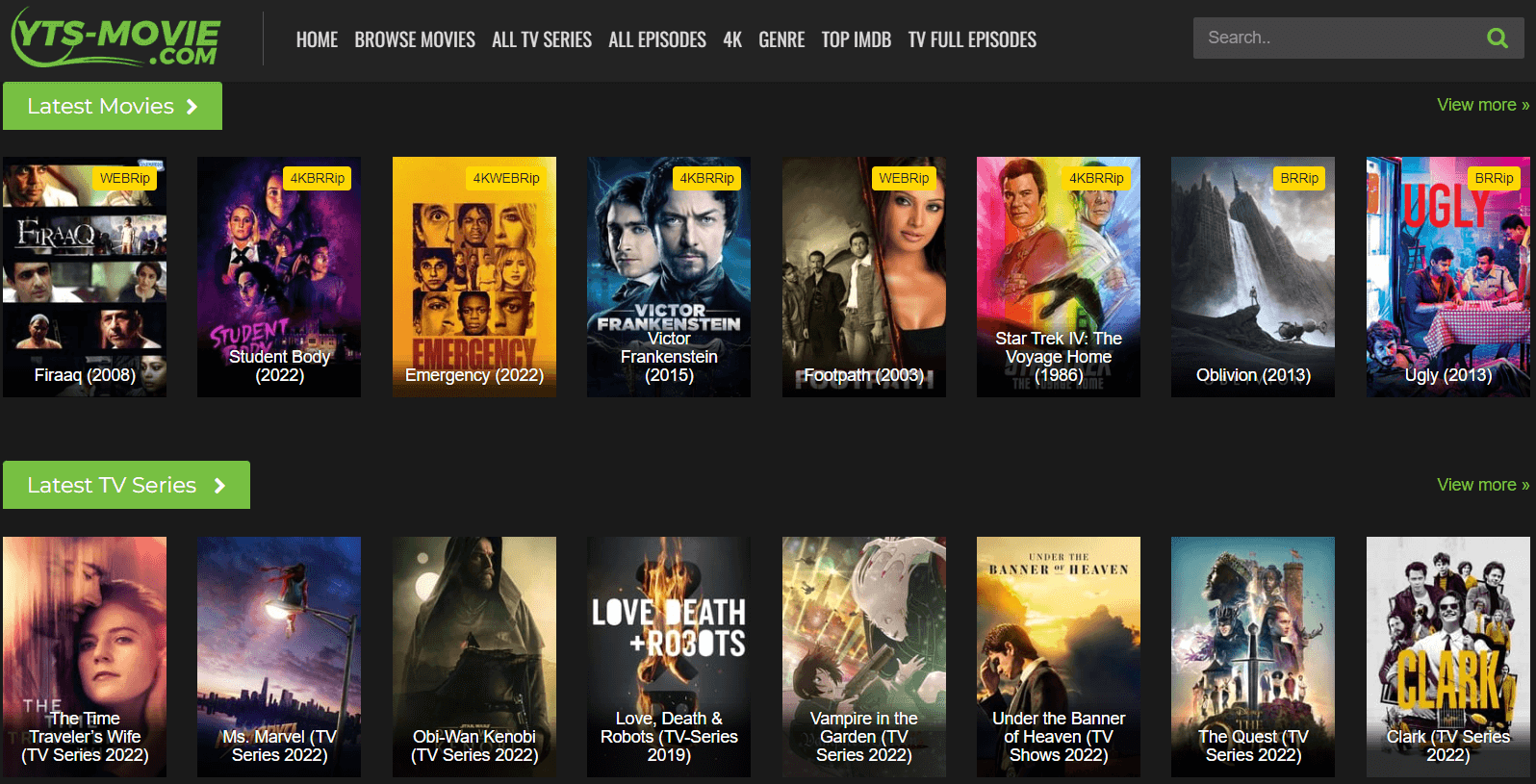Click WEBRip badge on Firaaq poster
1536x784 pixels.
[x=125, y=178]
